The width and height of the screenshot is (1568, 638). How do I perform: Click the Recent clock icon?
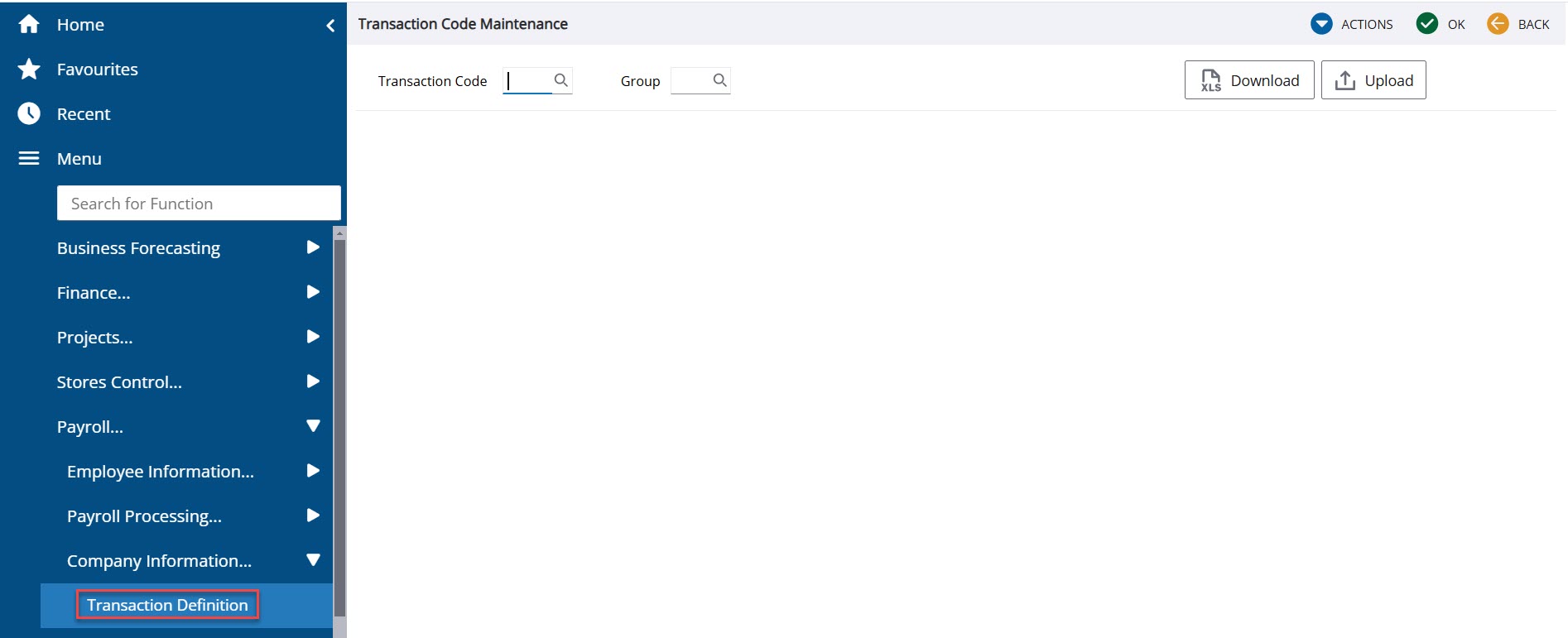point(29,113)
